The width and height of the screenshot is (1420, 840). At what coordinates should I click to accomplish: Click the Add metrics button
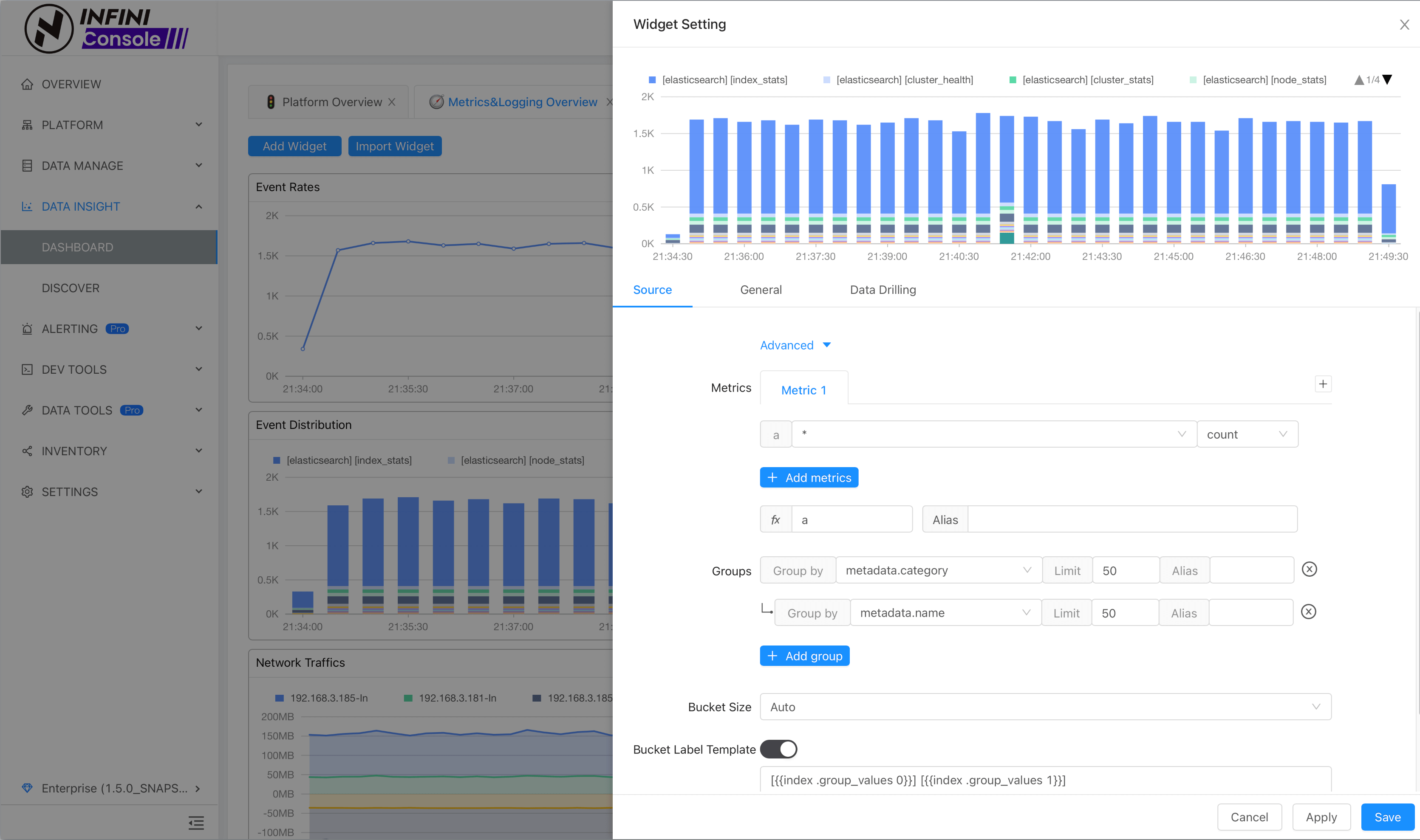pos(809,477)
